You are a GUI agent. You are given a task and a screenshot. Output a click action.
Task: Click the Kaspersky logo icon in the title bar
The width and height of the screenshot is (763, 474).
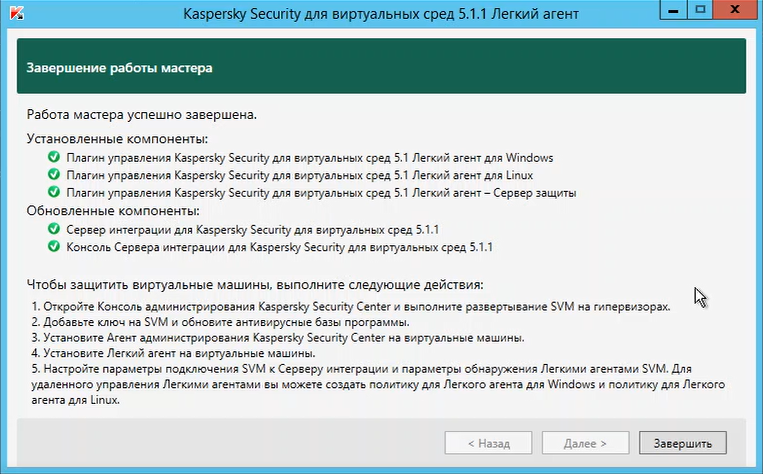point(17,13)
